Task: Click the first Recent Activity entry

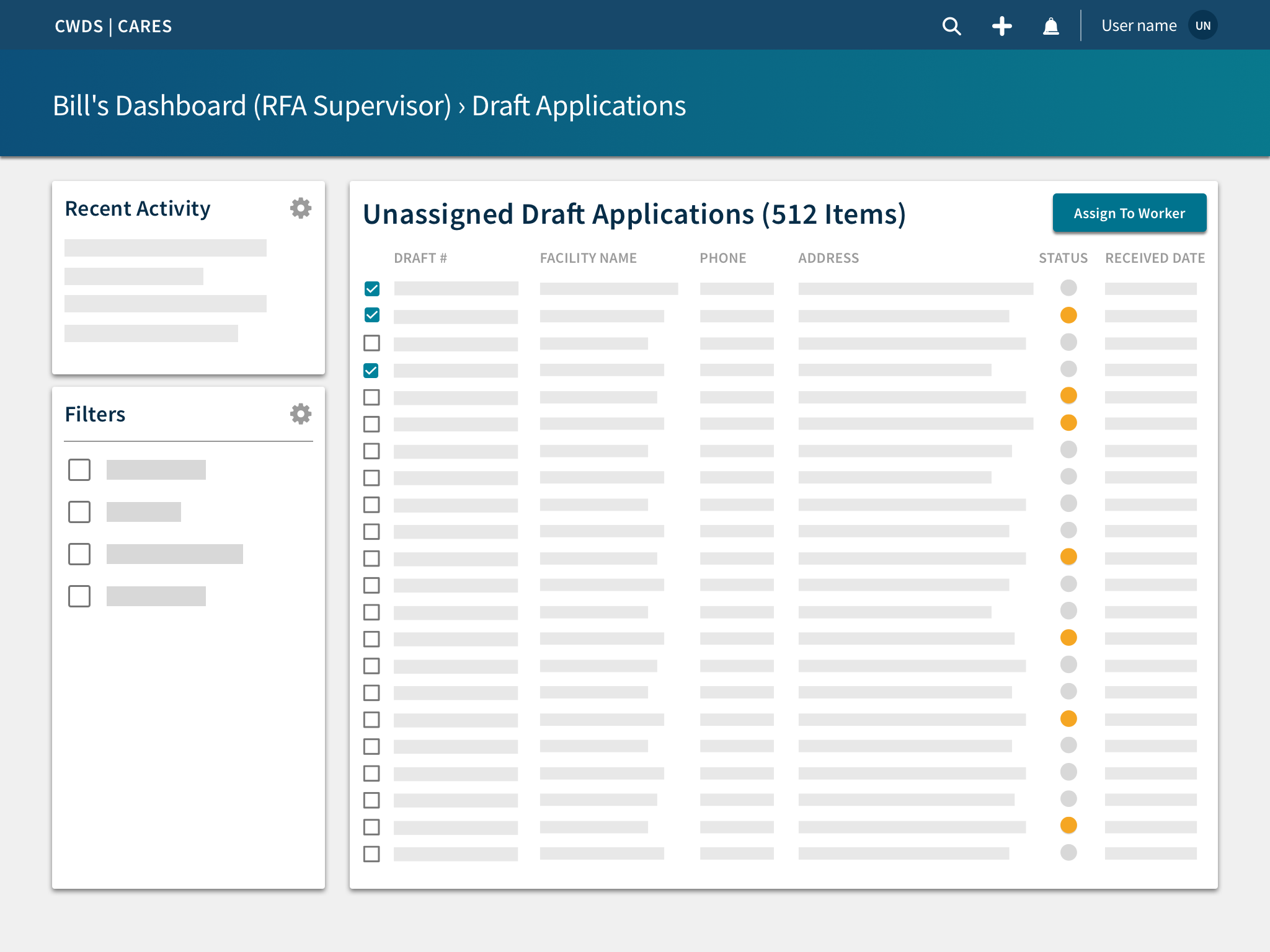Action: click(166, 248)
